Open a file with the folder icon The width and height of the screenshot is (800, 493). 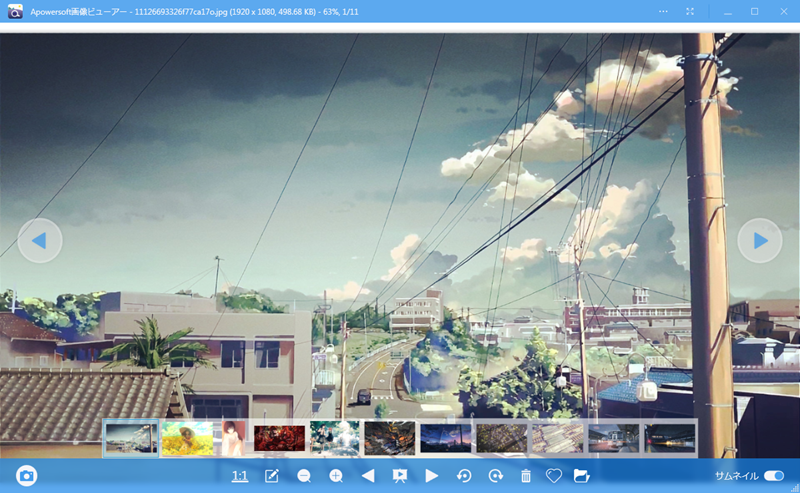[582, 476]
